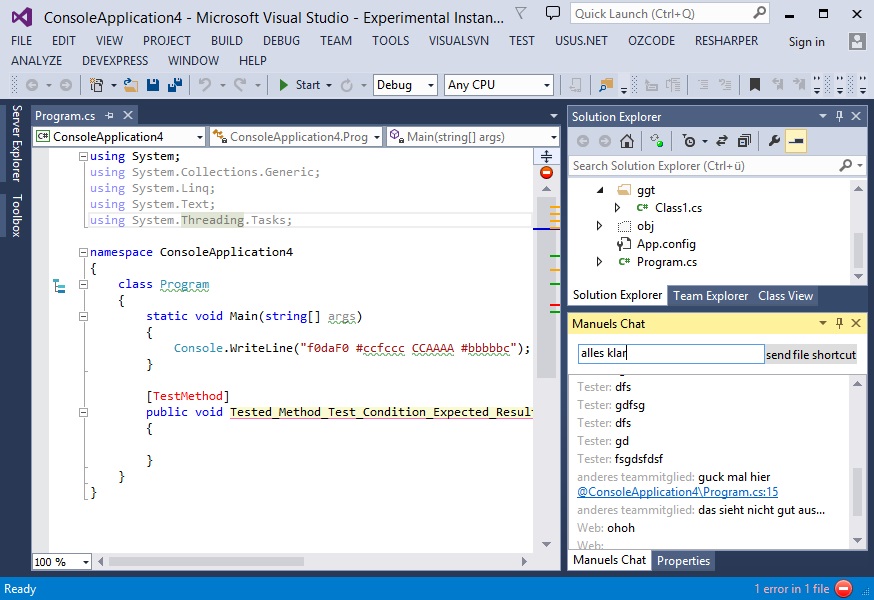Click the feedback speech bubble icon

point(553,14)
